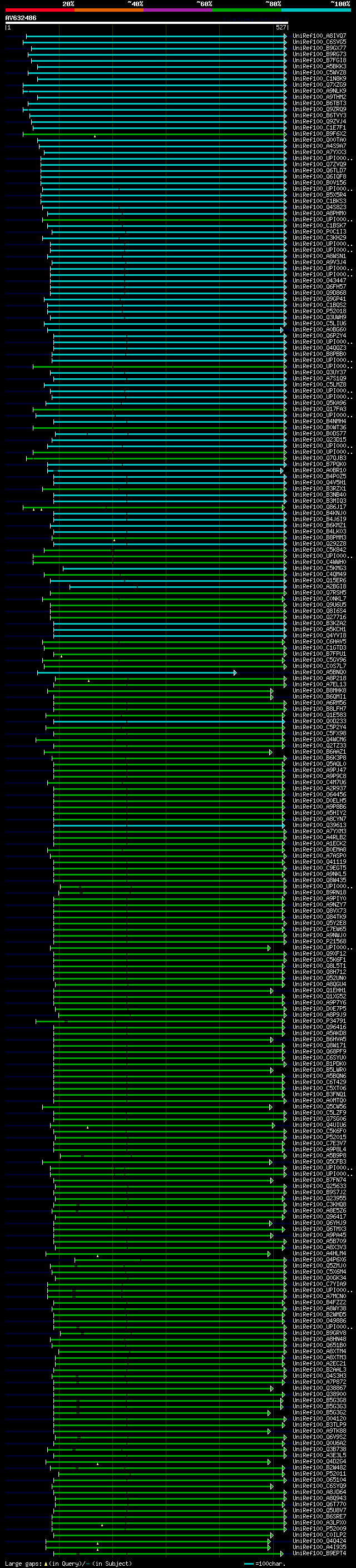Click the red 20% identity legend bar

point(39,10)
